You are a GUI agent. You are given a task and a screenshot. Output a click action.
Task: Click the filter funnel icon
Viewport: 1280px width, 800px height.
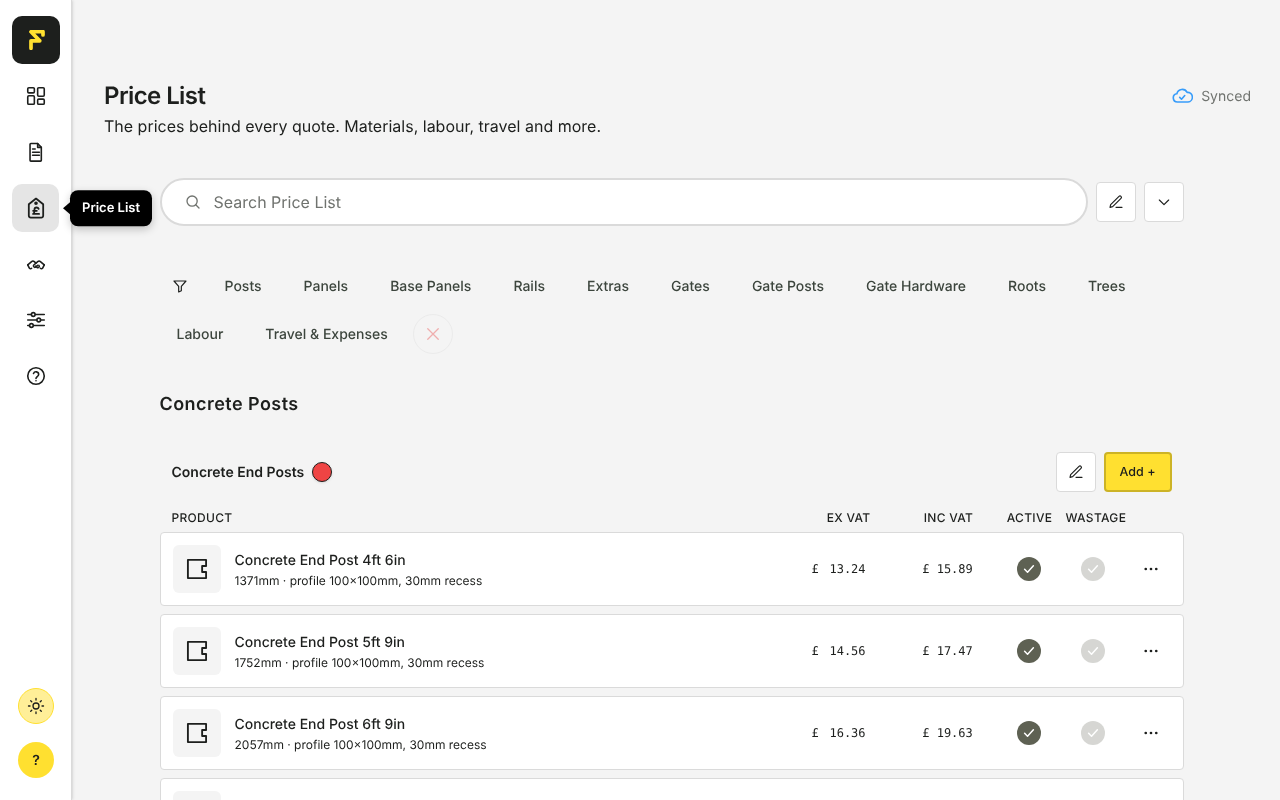pyautogui.click(x=180, y=286)
